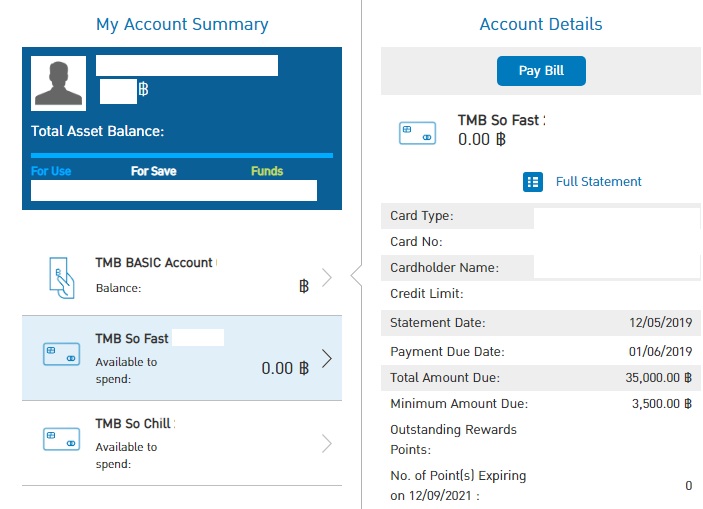Viewport: 703px width, 509px height.
Task: Click the Payment Due Date row
Action: tap(540, 351)
